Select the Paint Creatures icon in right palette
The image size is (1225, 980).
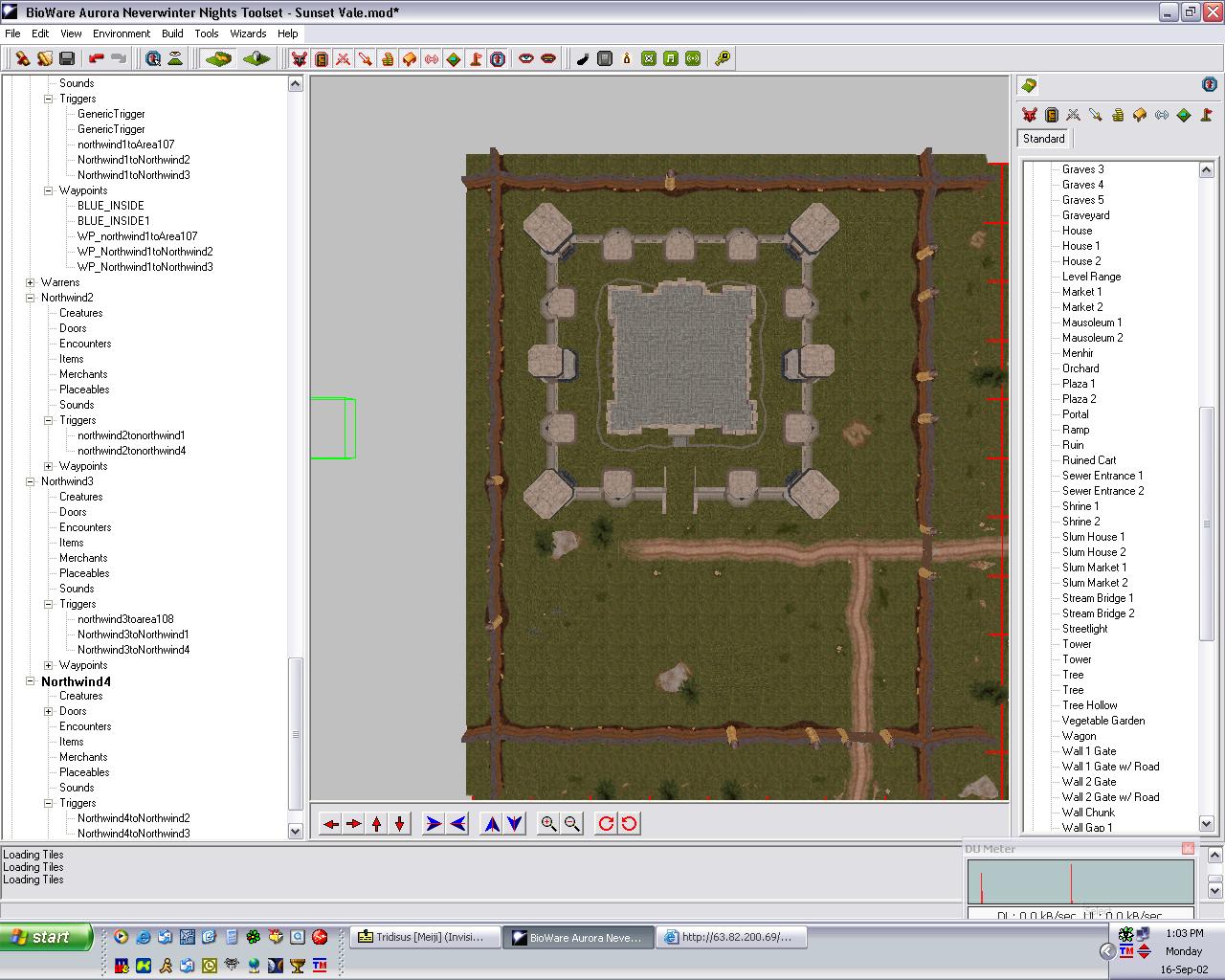tap(1030, 115)
